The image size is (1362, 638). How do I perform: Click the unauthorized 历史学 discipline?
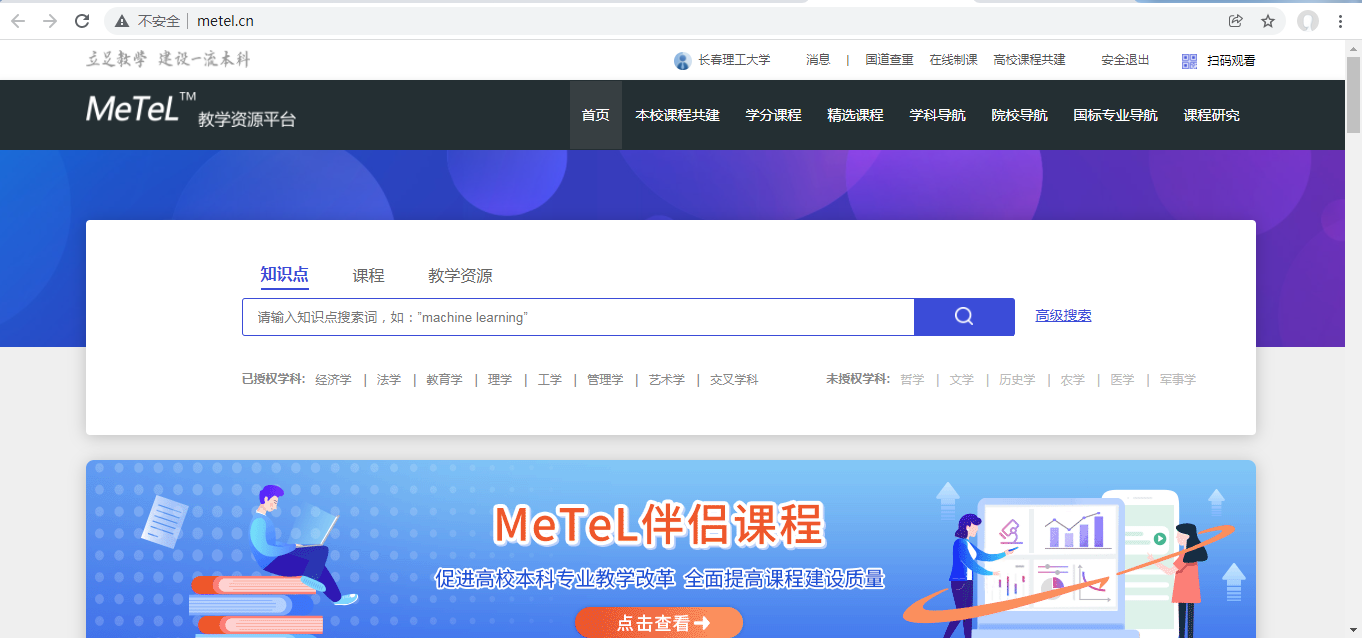(x=1017, y=380)
